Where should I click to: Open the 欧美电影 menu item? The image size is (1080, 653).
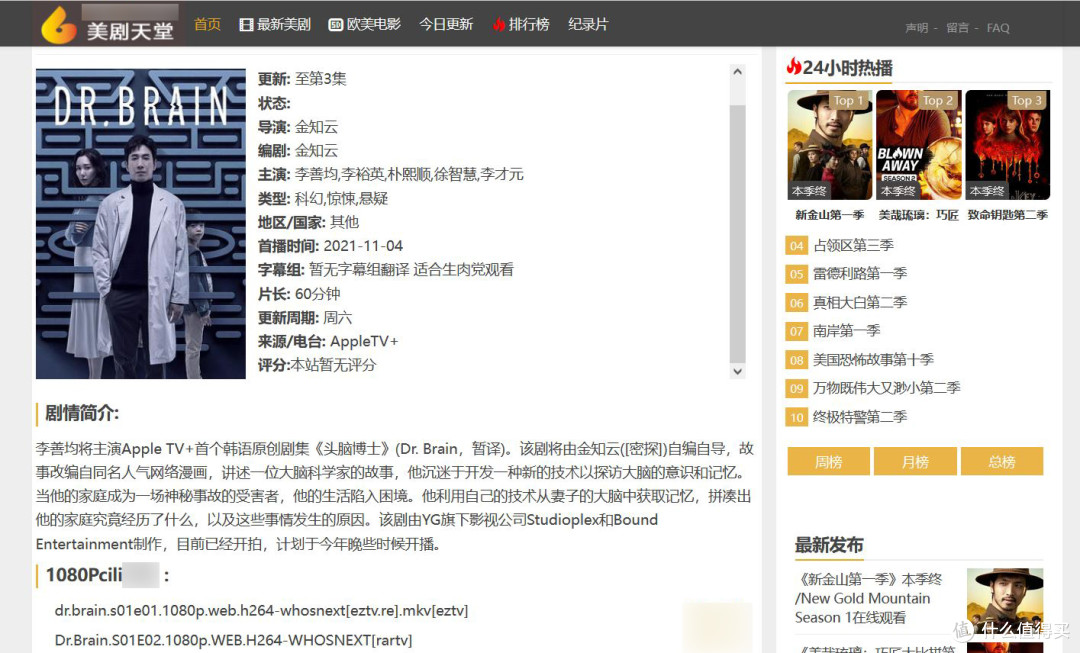pos(373,24)
